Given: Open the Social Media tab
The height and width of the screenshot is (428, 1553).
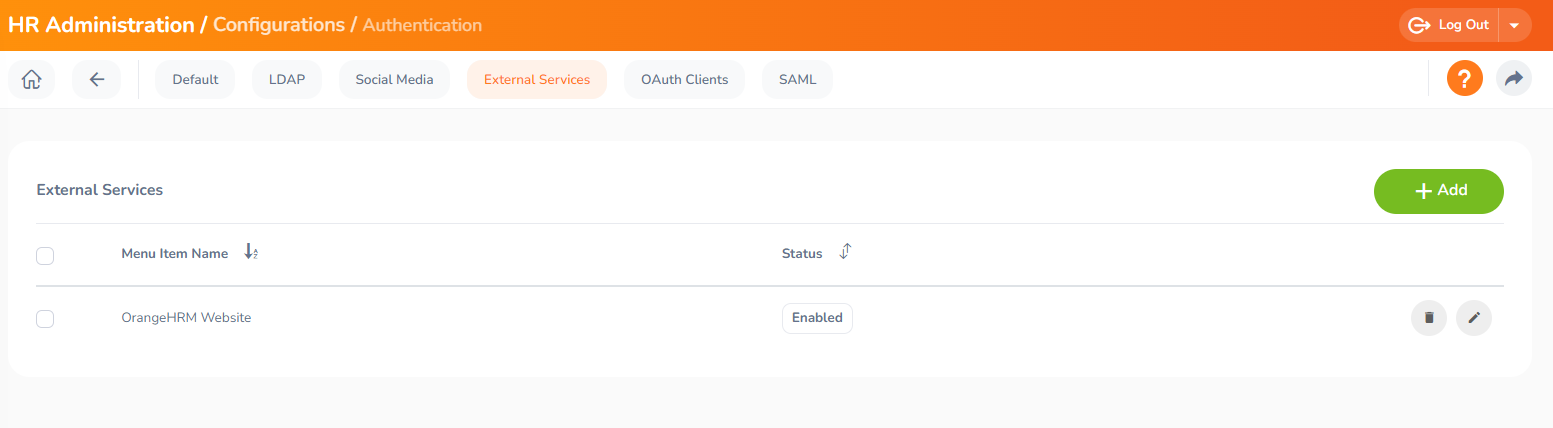Looking at the screenshot, I should click(x=394, y=80).
